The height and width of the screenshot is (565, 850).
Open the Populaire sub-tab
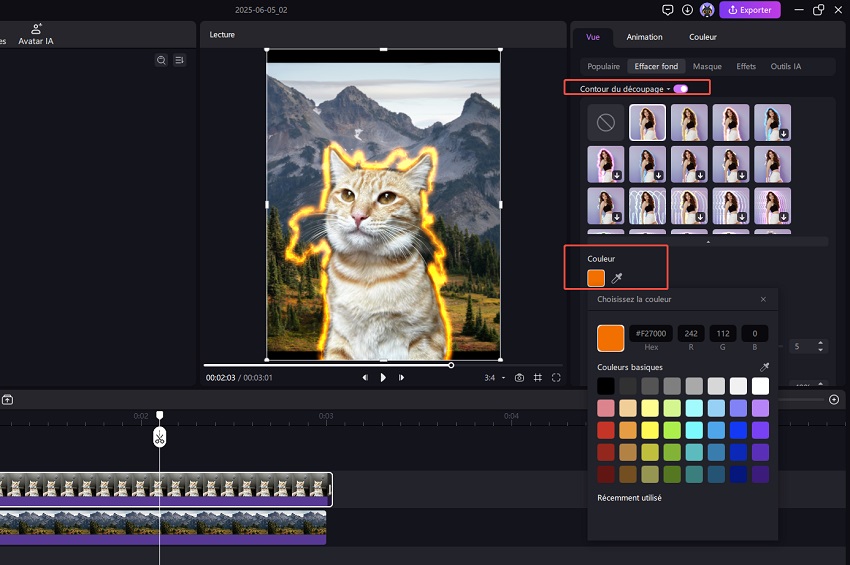pyautogui.click(x=603, y=66)
